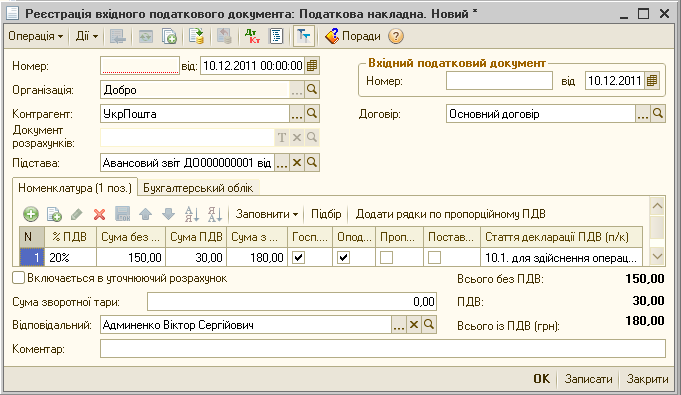Click the OK button
Image resolution: width=681 pixels, height=395 pixels.
point(541,379)
